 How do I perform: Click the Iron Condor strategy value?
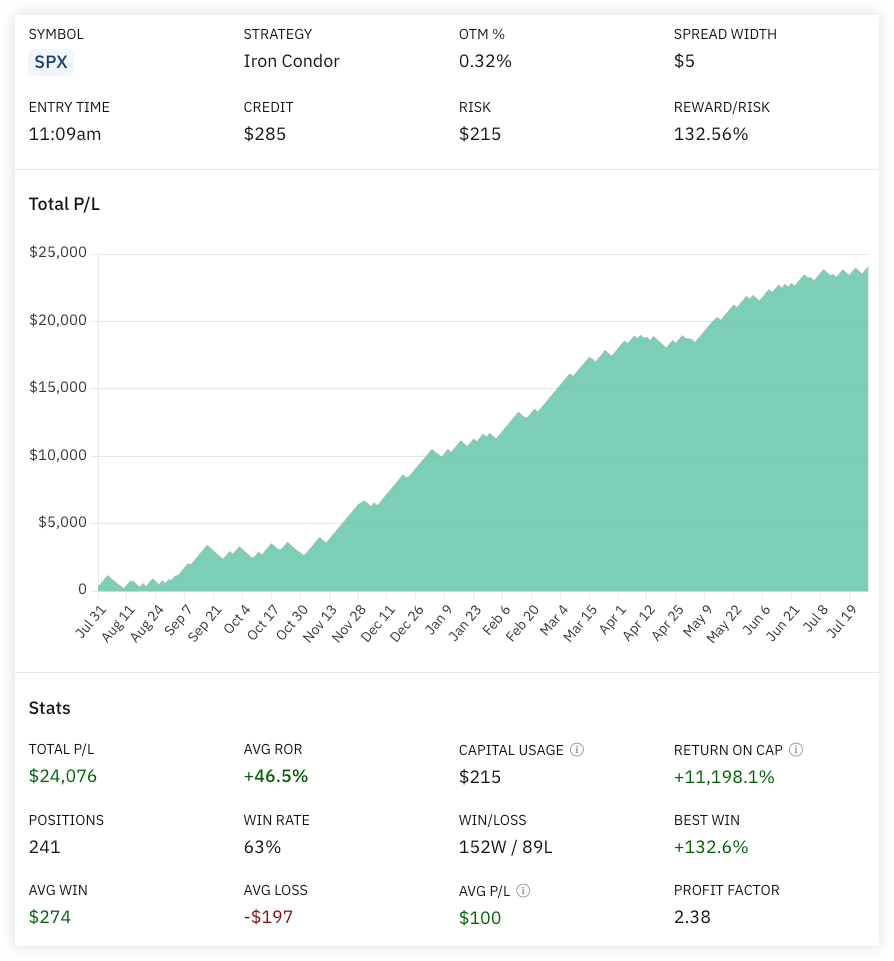pyautogui.click(x=291, y=61)
